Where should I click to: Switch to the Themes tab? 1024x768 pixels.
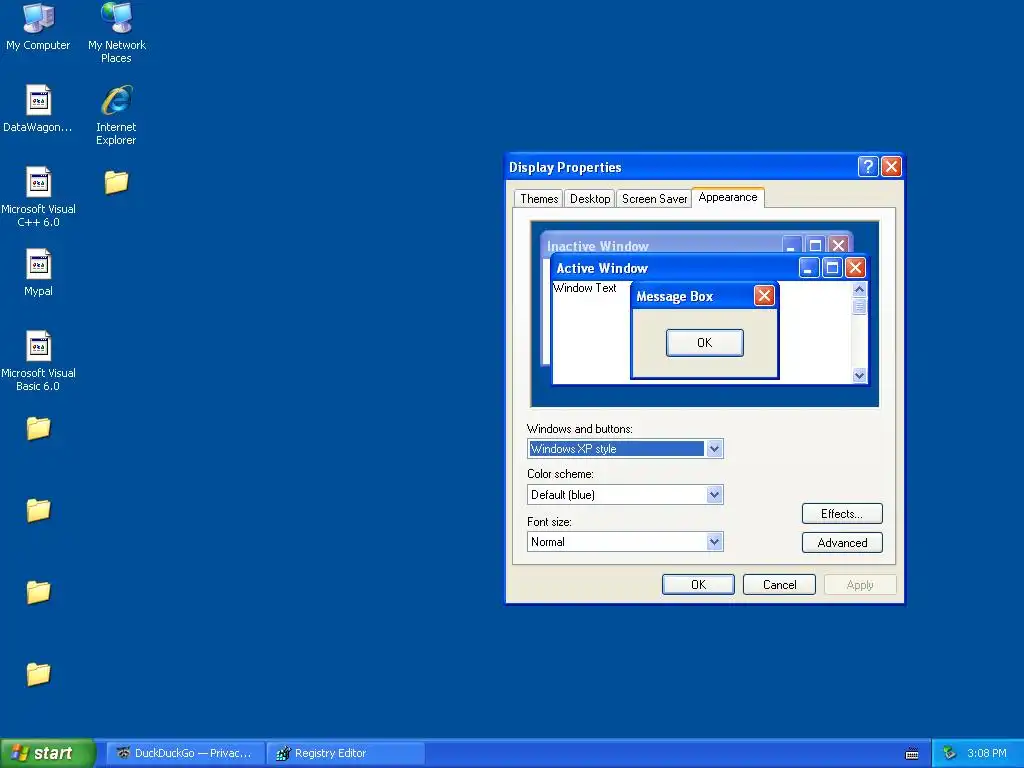(539, 199)
